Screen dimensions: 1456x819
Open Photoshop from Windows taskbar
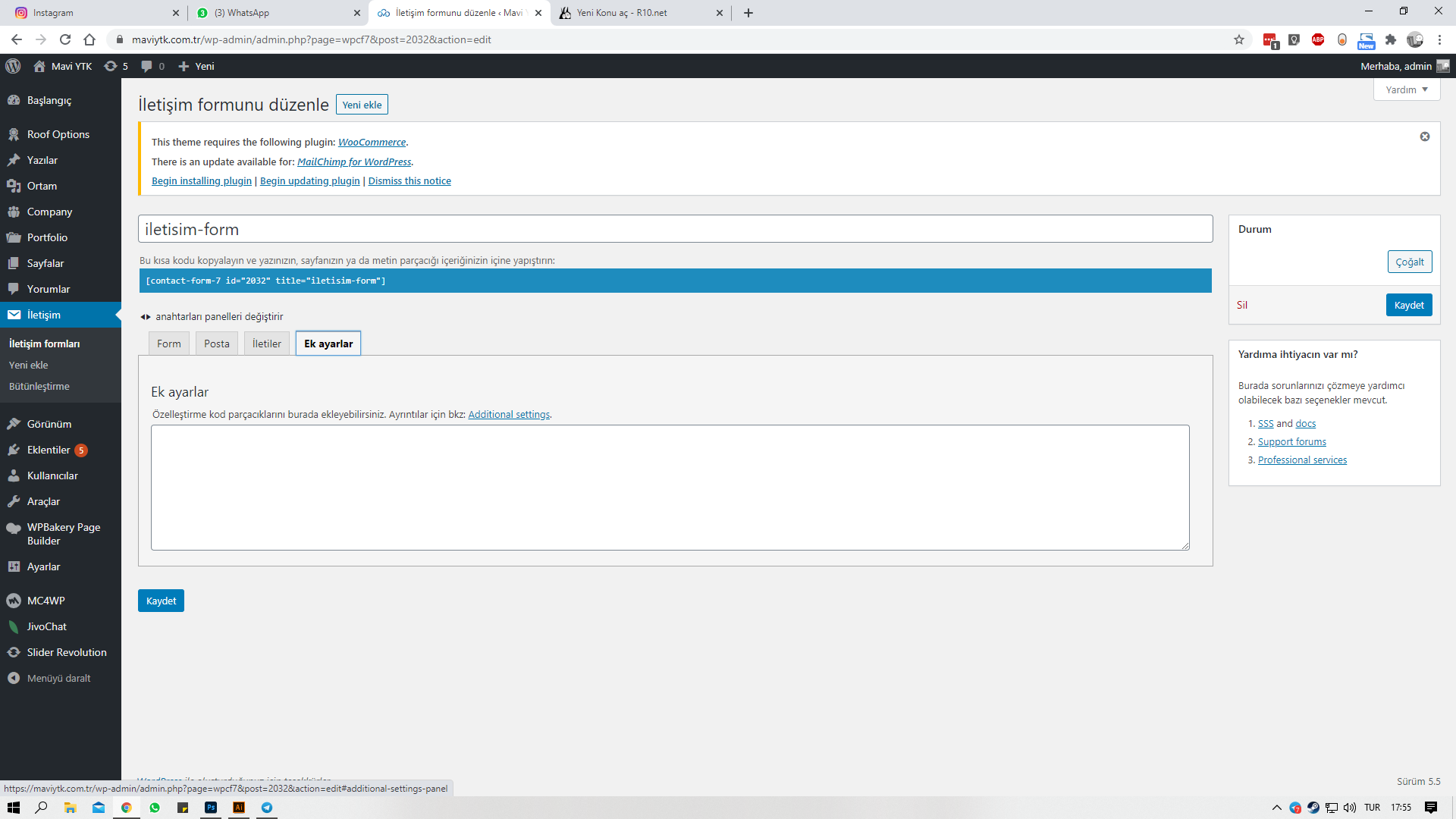coord(211,808)
